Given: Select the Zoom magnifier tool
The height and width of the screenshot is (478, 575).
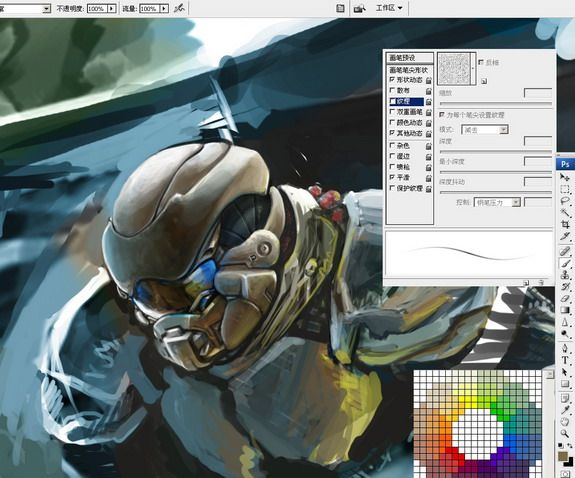Looking at the screenshot, I should 565,434.
